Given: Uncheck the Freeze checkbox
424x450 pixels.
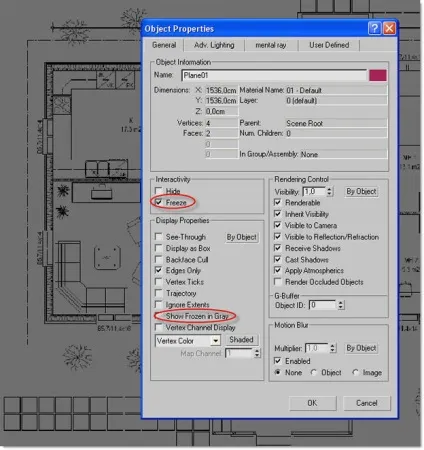Looking at the screenshot, I should coord(159,202).
